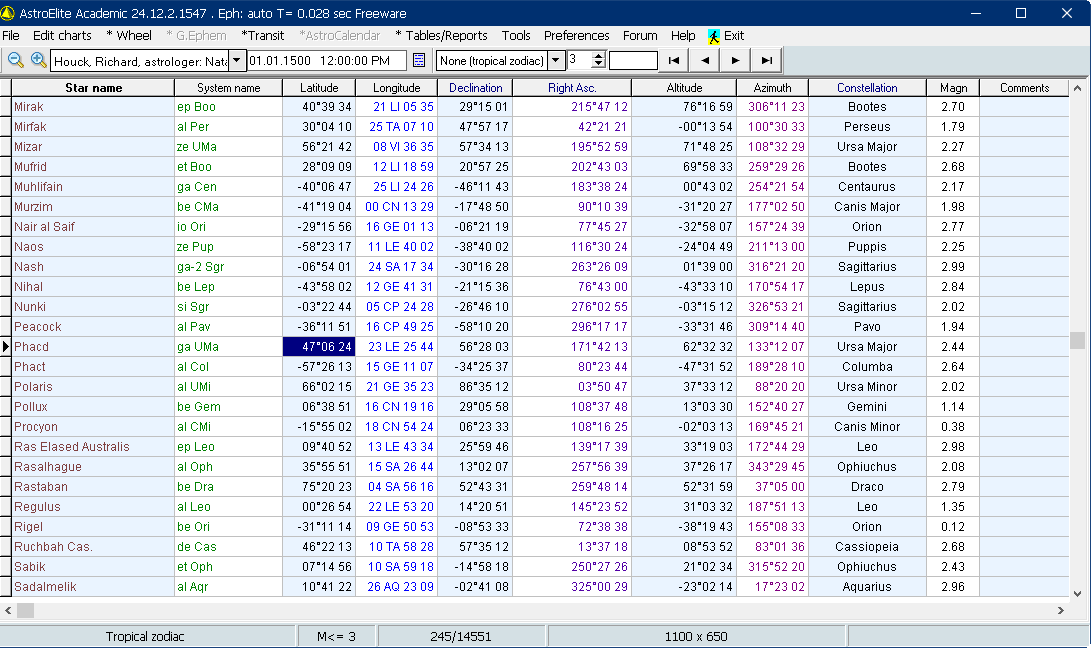The image size is (1091, 648).
Task: Open the Transit menu
Action: (262, 36)
